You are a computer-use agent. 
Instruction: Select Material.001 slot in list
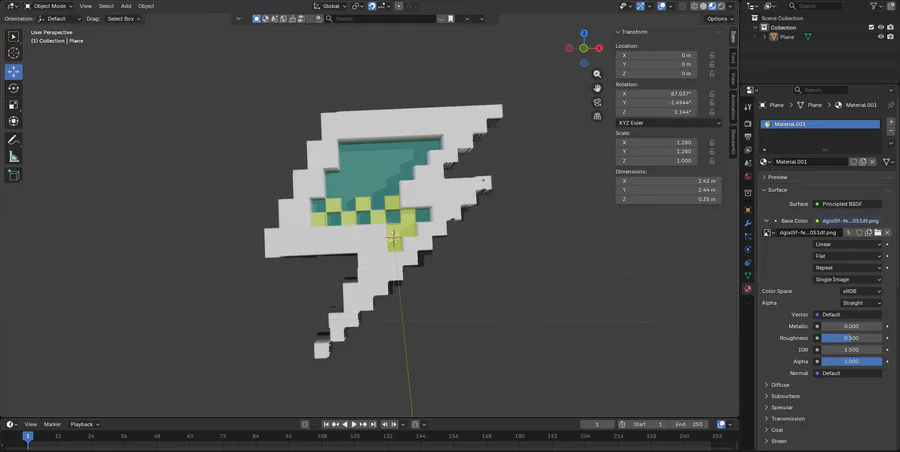click(820, 124)
